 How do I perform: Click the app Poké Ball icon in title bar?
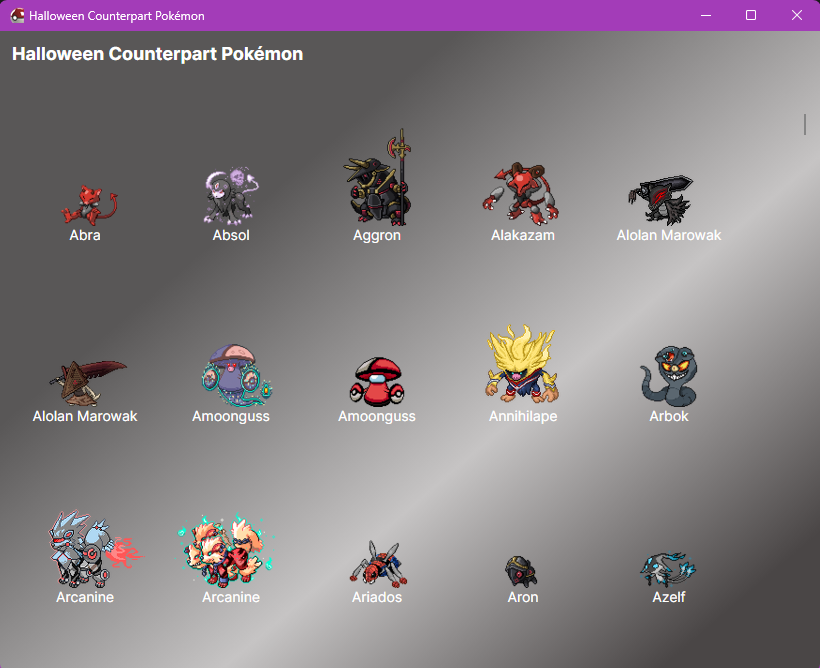pyautogui.click(x=17, y=15)
